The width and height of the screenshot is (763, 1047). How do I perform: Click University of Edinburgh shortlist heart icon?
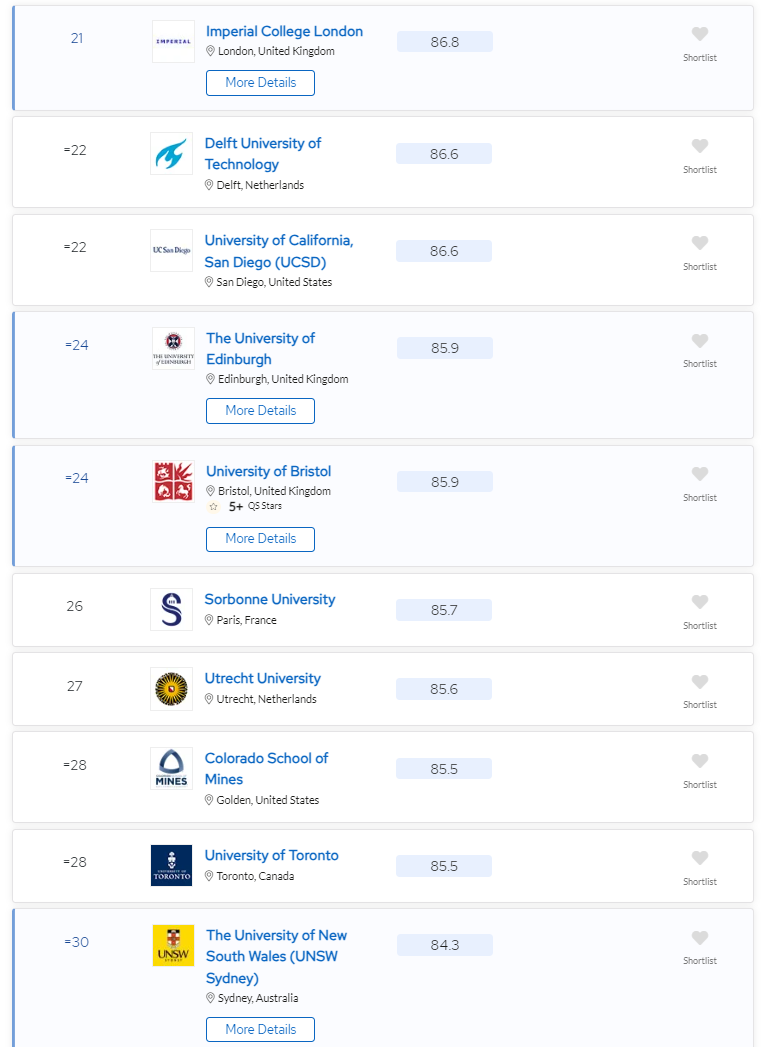tap(700, 341)
